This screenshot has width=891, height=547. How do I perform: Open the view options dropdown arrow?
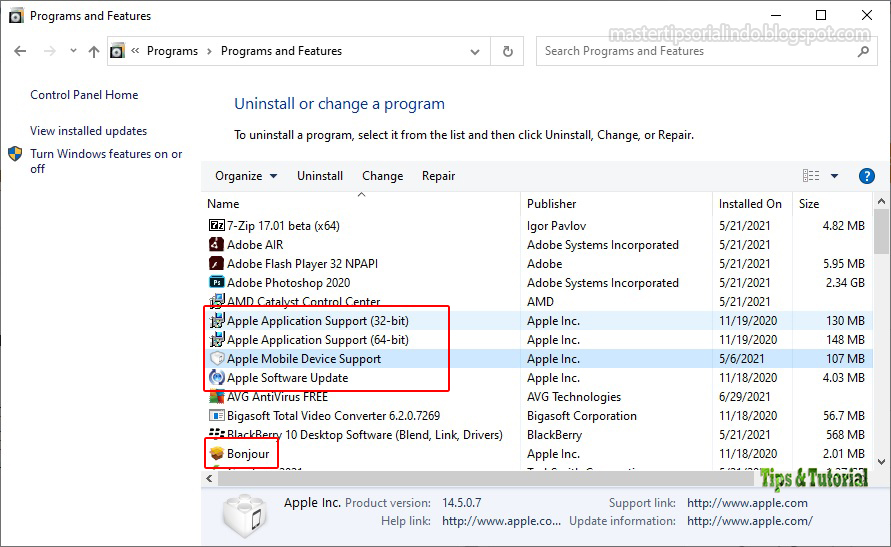tap(834, 176)
